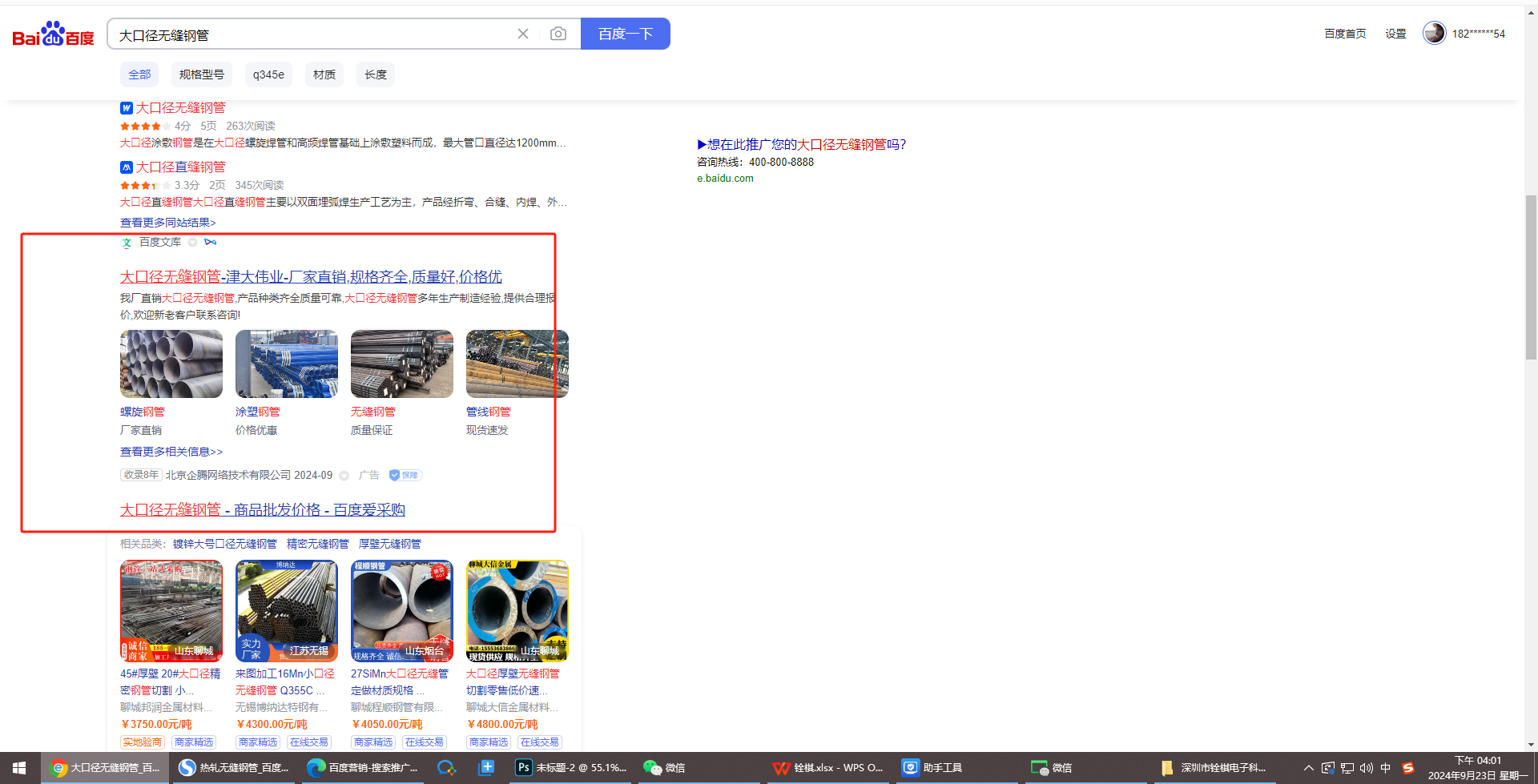Open related category 精密无缝钢管
The image size is (1538, 784).
[x=318, y=544]
